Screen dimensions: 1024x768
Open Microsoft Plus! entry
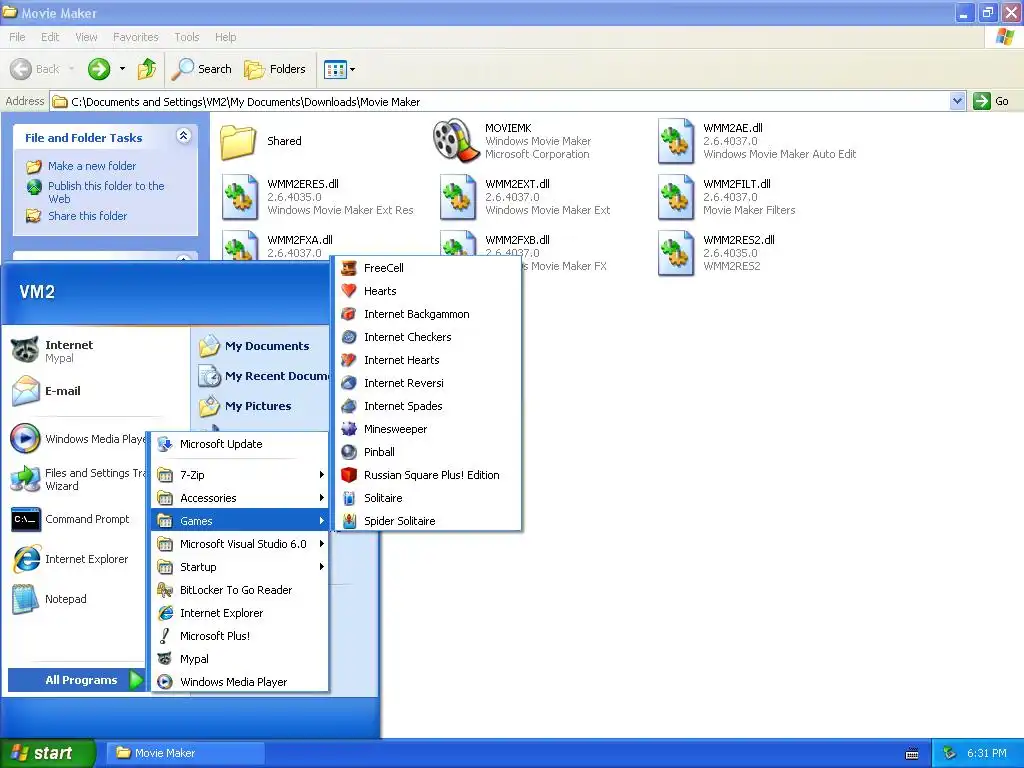pos(240,636)
